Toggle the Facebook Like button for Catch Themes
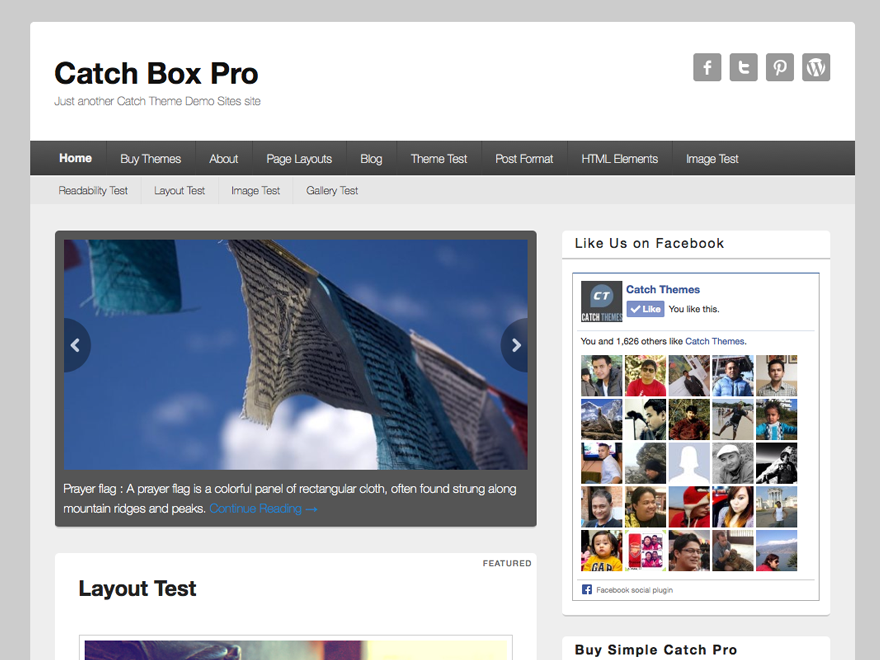Viewport: 880px width, 660px height. tap(645, 309)
